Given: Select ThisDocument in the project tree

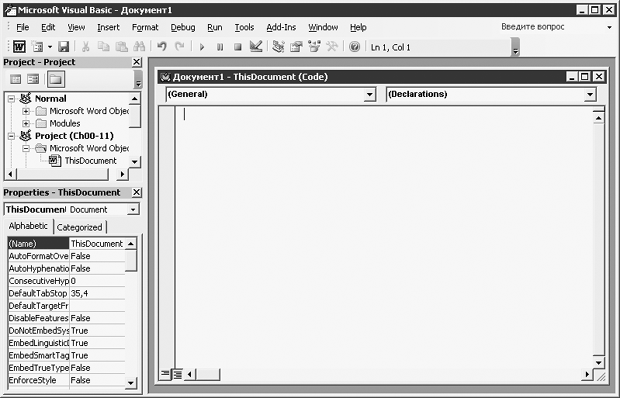Looking at the screenshot, I should (91, 160).
